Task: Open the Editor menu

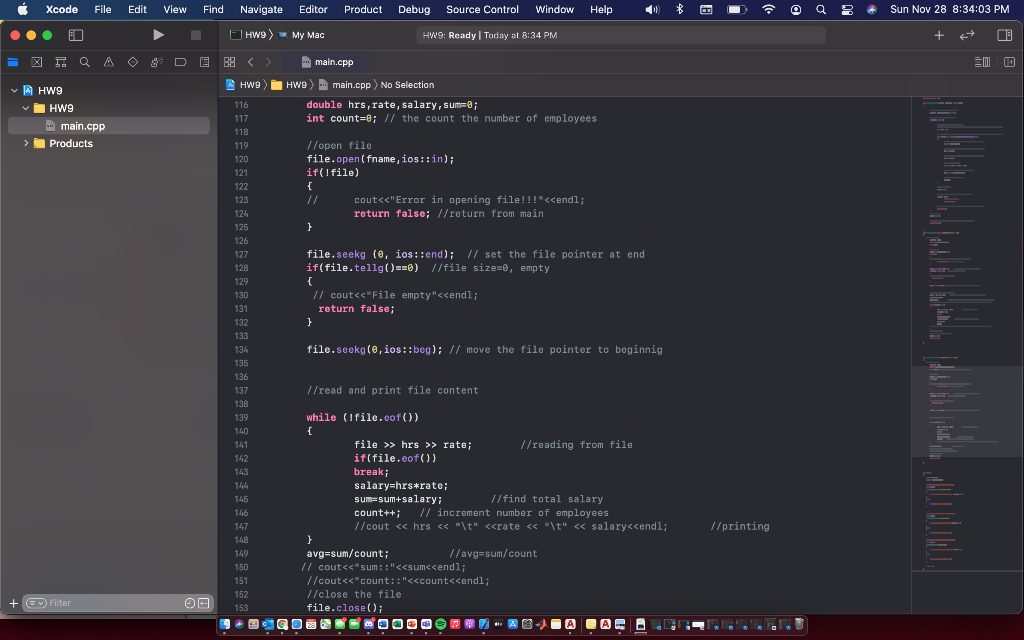Action: pos(313,9)
